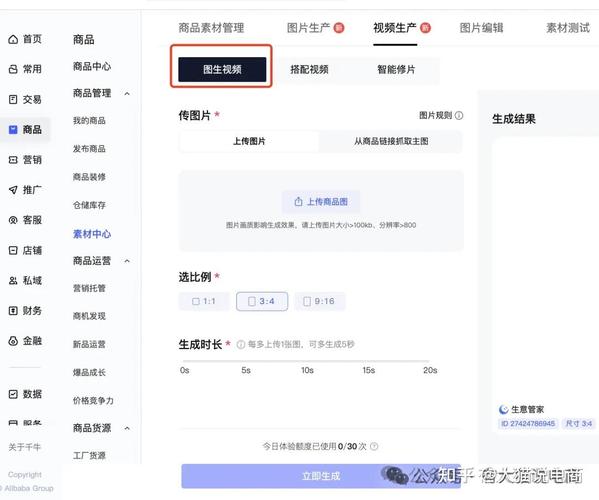Click the 常用 icon in the sidebar
Image resolution: width=599 pixels, height=500 pixels.
(13, 69)
